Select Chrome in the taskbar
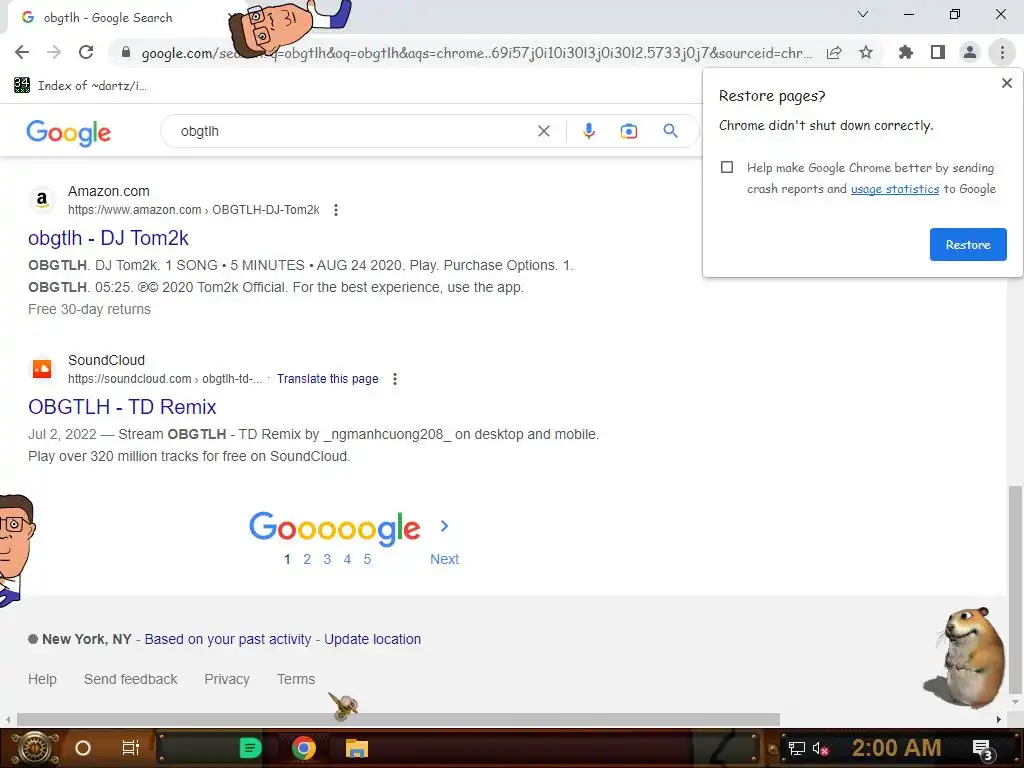 (x=304, y=748)
